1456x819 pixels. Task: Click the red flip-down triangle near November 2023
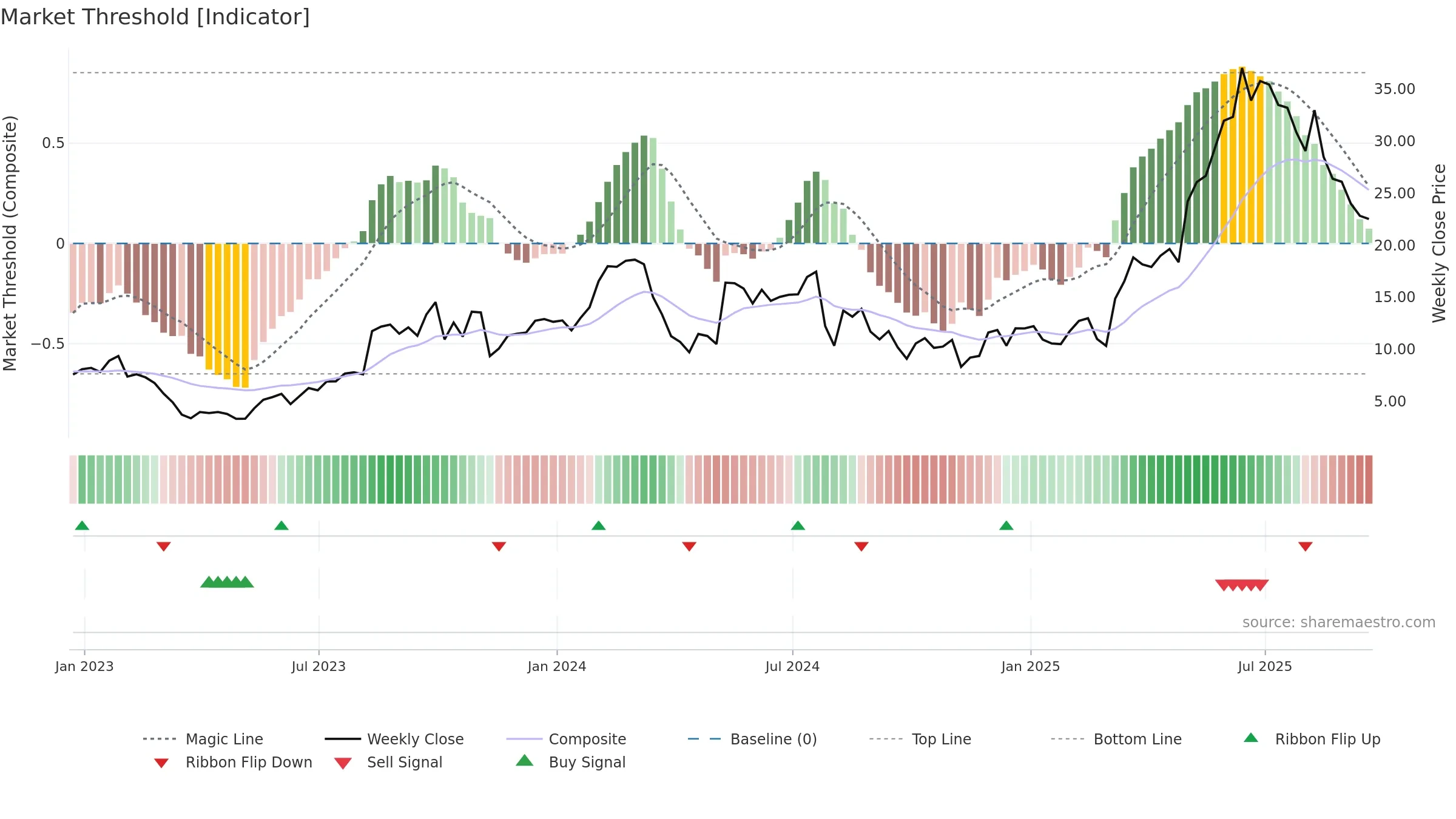499,547
